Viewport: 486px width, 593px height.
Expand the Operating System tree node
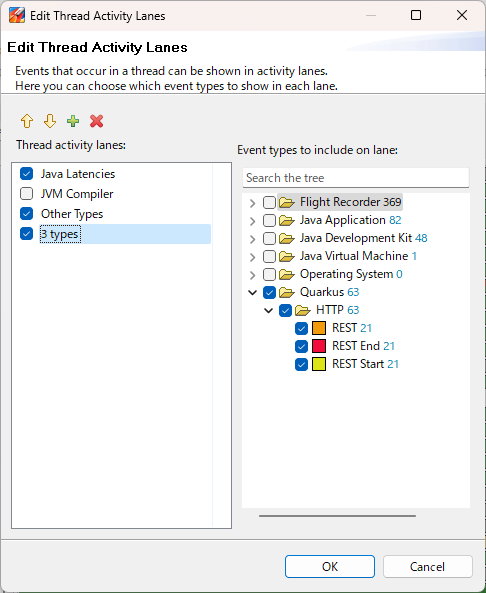tap(253, 275)
